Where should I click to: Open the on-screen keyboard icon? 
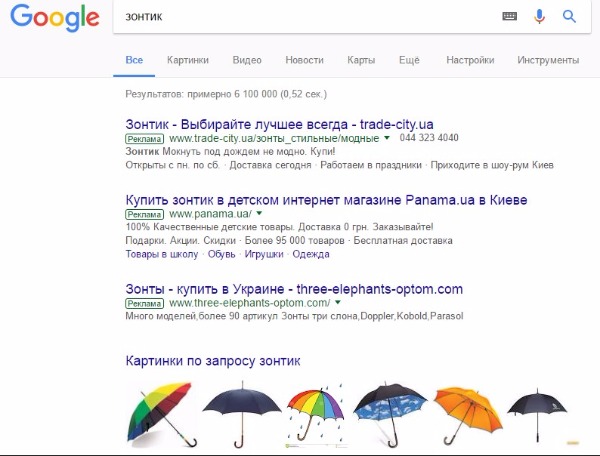509,16
